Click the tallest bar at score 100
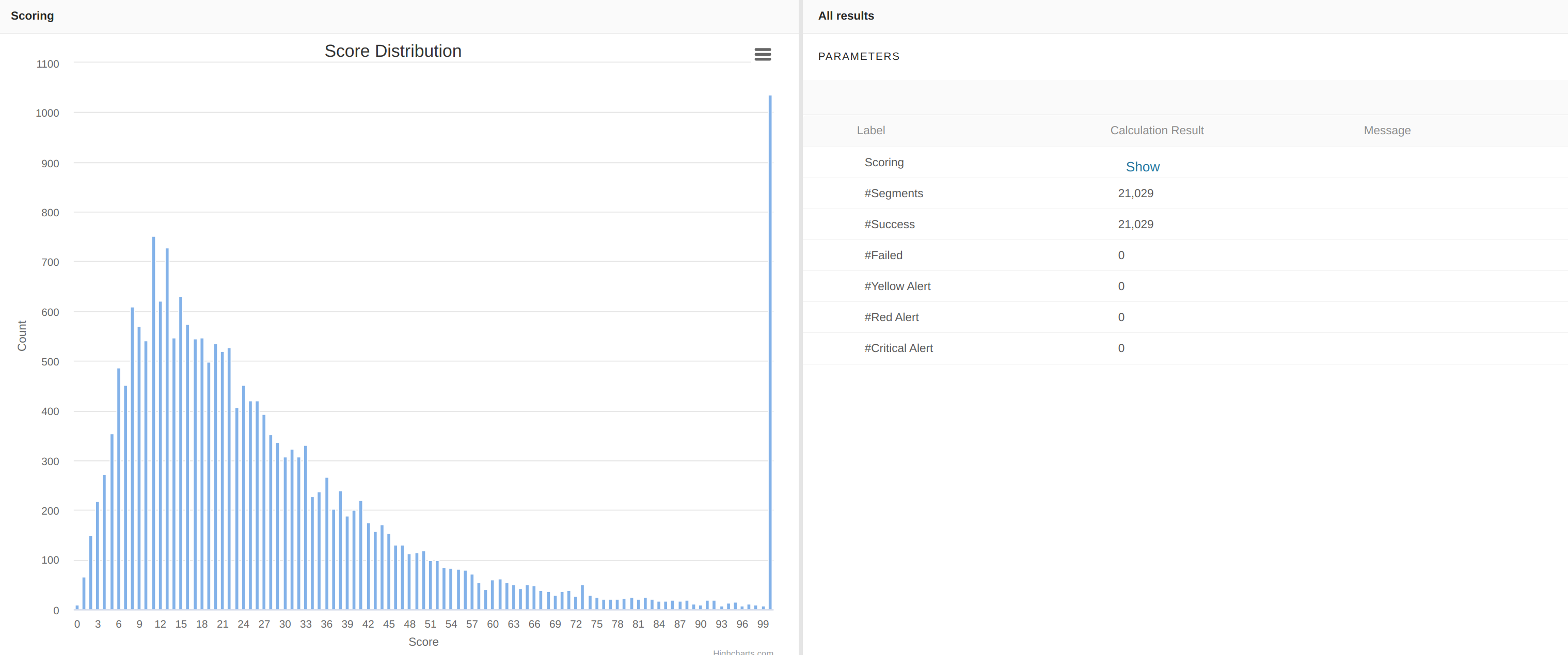 click(769, 353)
